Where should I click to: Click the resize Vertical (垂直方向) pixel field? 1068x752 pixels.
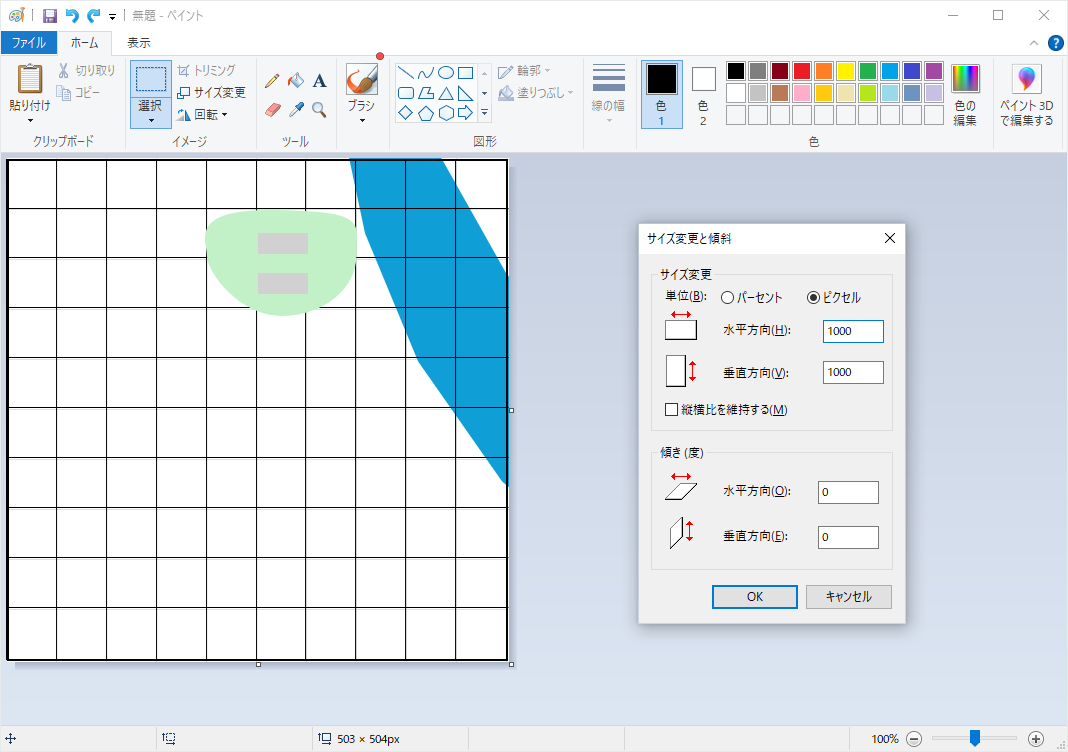[853, 373]
